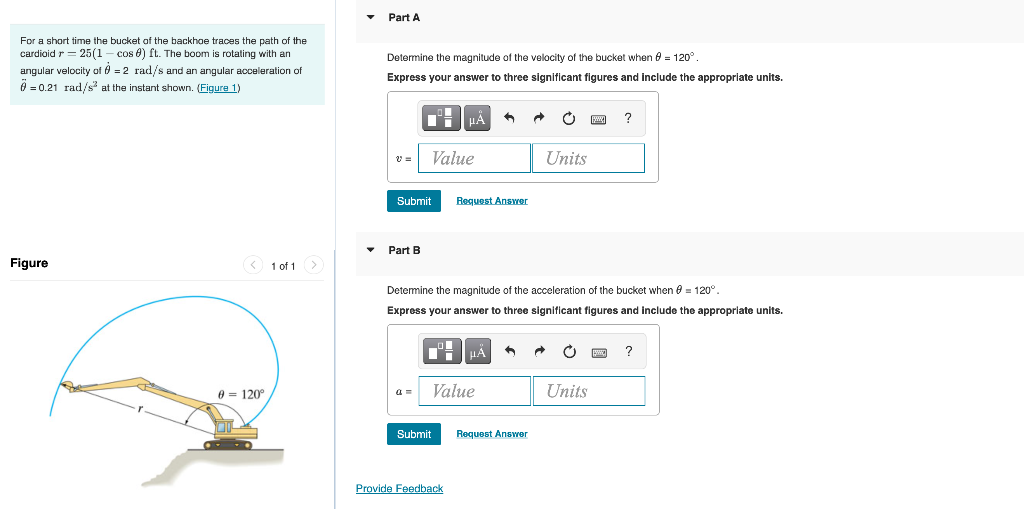The height and width of the screenshot is (509, 1024).
Task: Open help question mark in Part A
Action: [x=628, y=118]
